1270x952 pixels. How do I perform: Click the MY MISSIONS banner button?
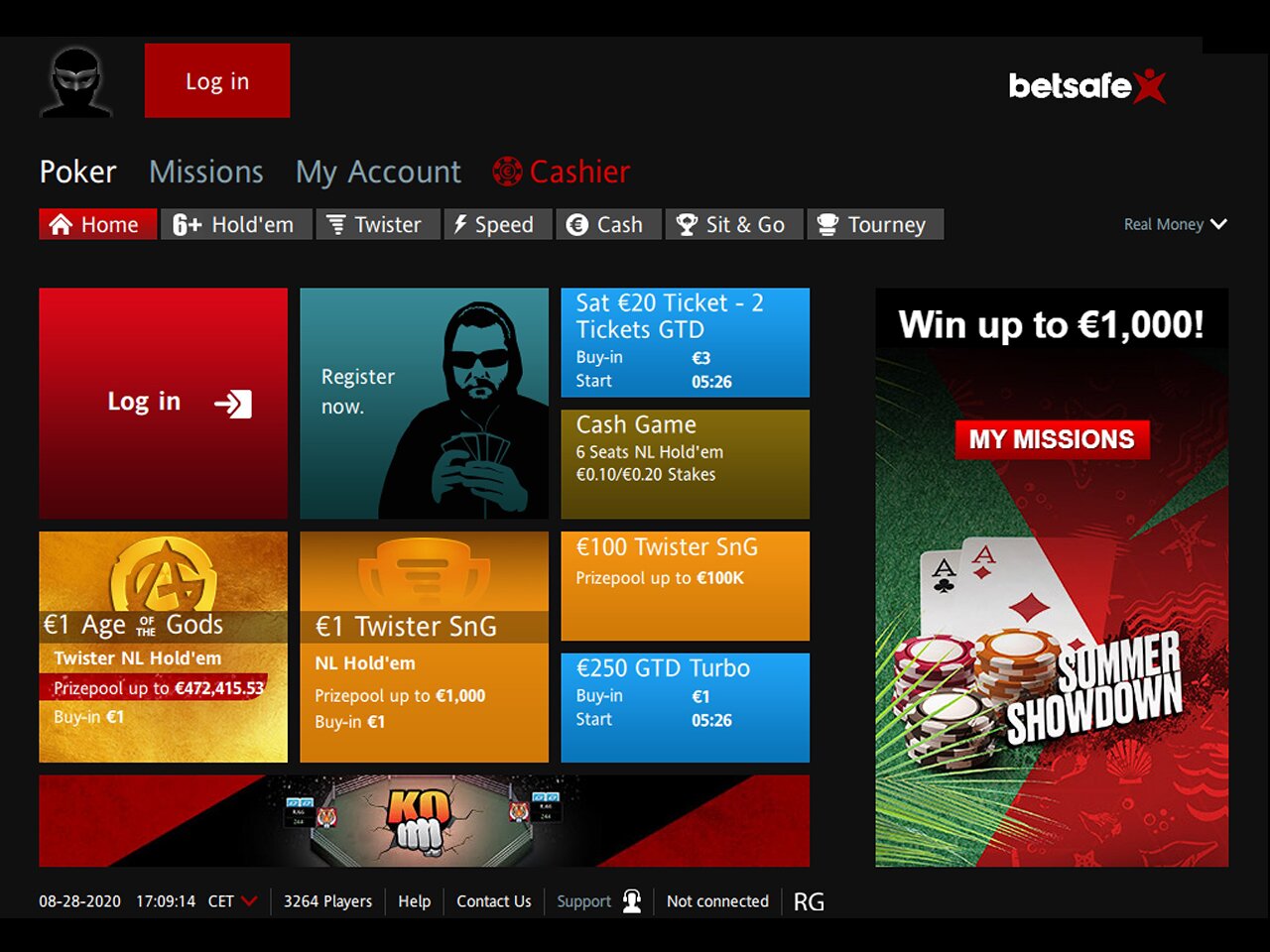point(1052,439)
